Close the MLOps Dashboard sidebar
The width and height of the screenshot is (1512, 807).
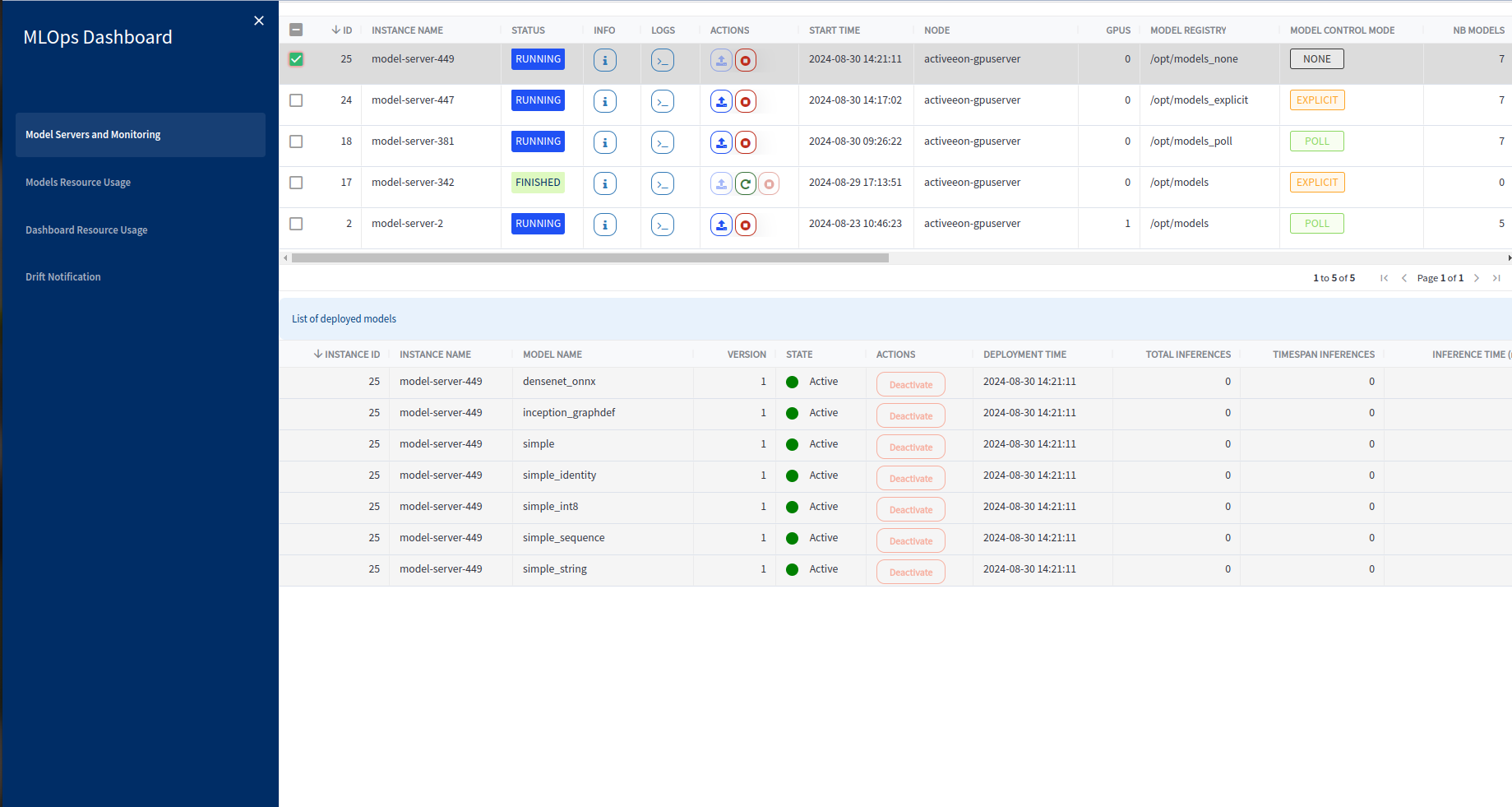(x=259, y=21)
